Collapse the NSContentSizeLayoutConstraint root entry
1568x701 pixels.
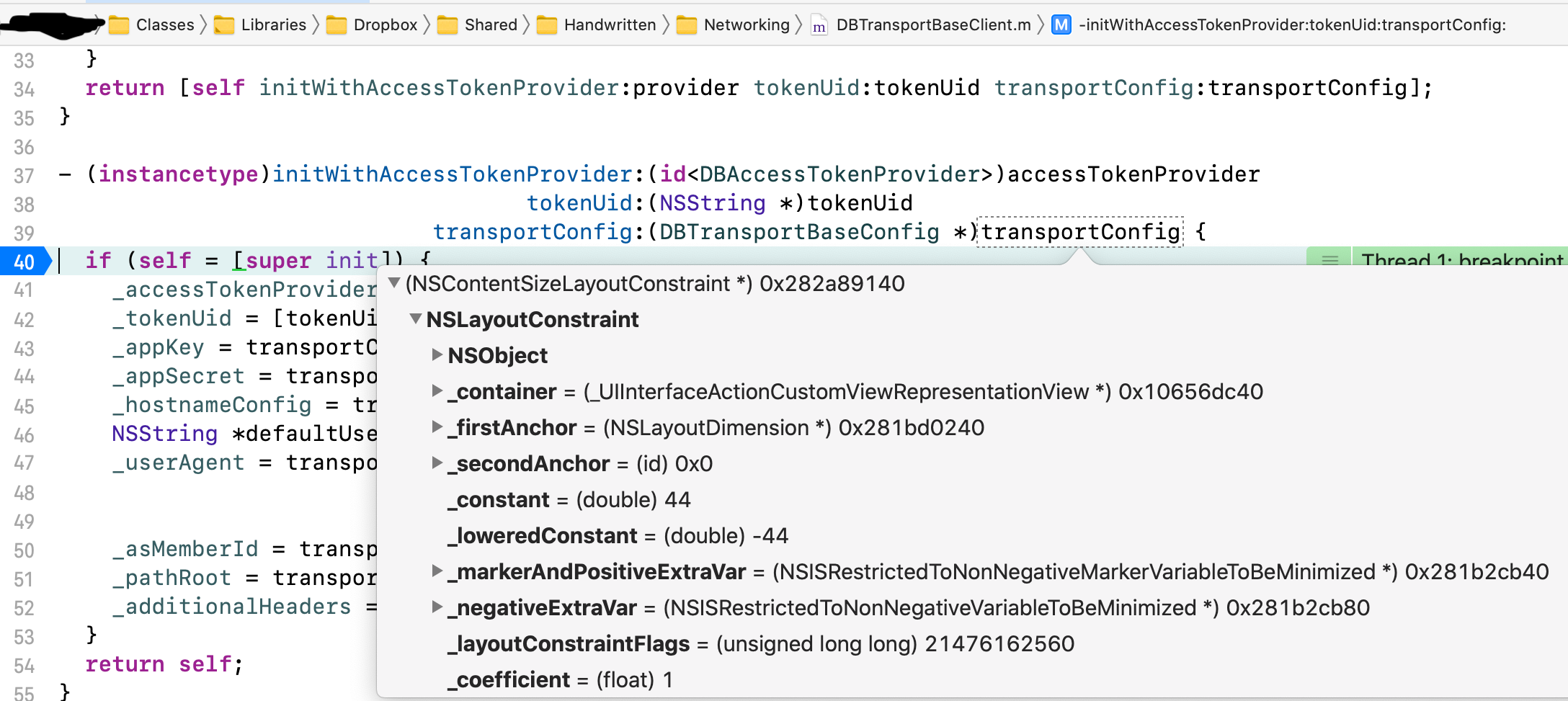394,282
